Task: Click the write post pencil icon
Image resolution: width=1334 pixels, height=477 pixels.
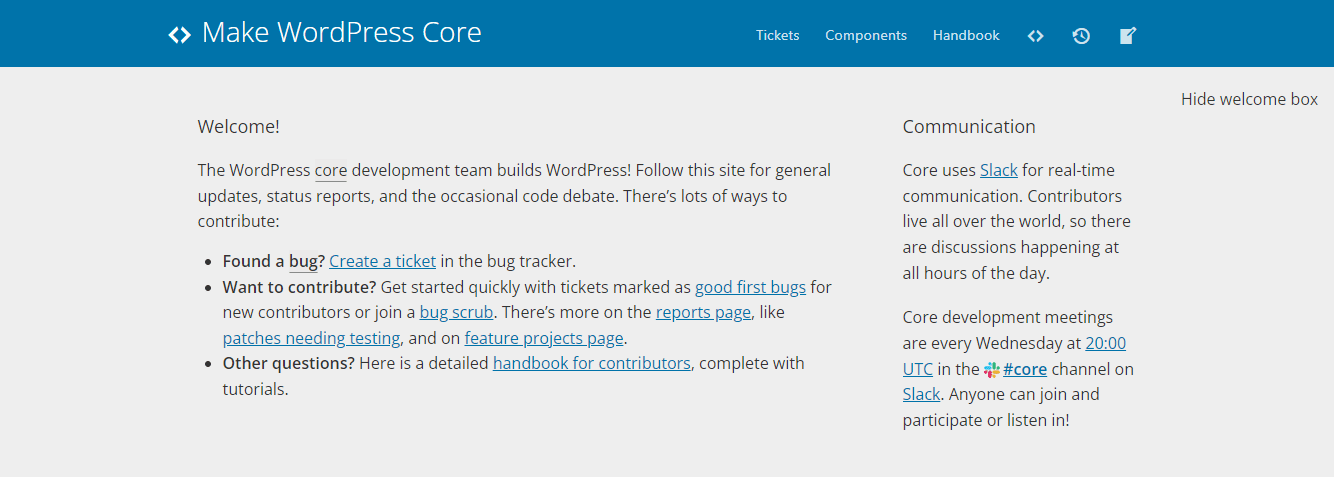Action: pos(1128,36)
